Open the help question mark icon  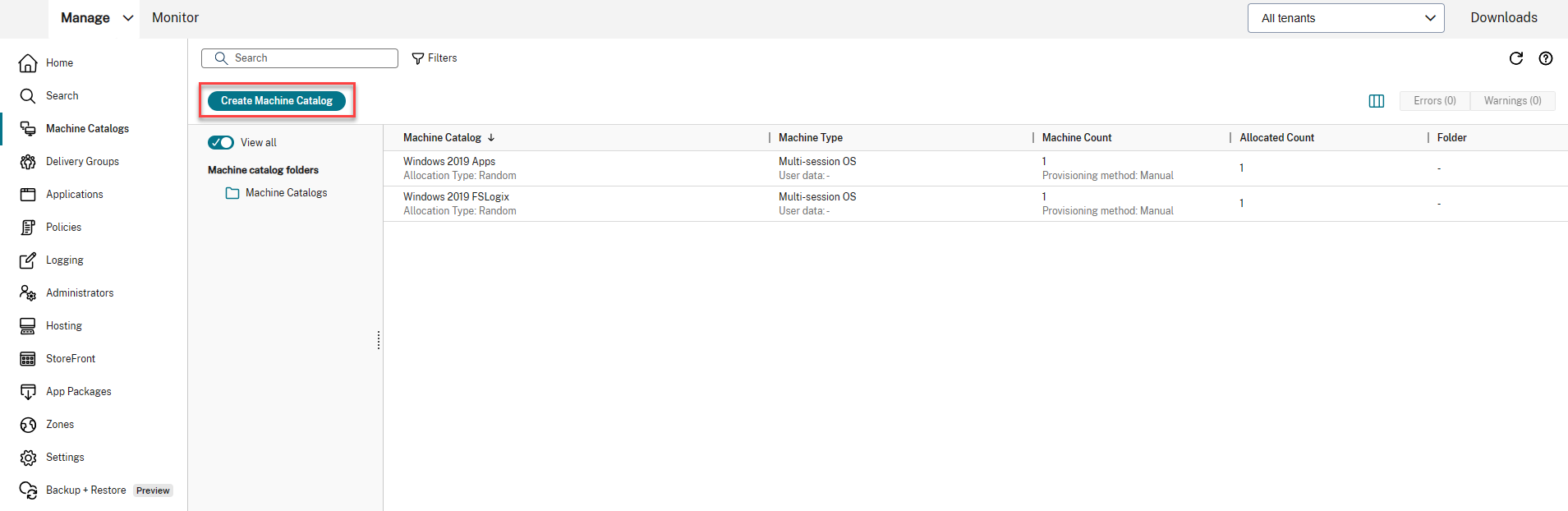point(1545,58)
